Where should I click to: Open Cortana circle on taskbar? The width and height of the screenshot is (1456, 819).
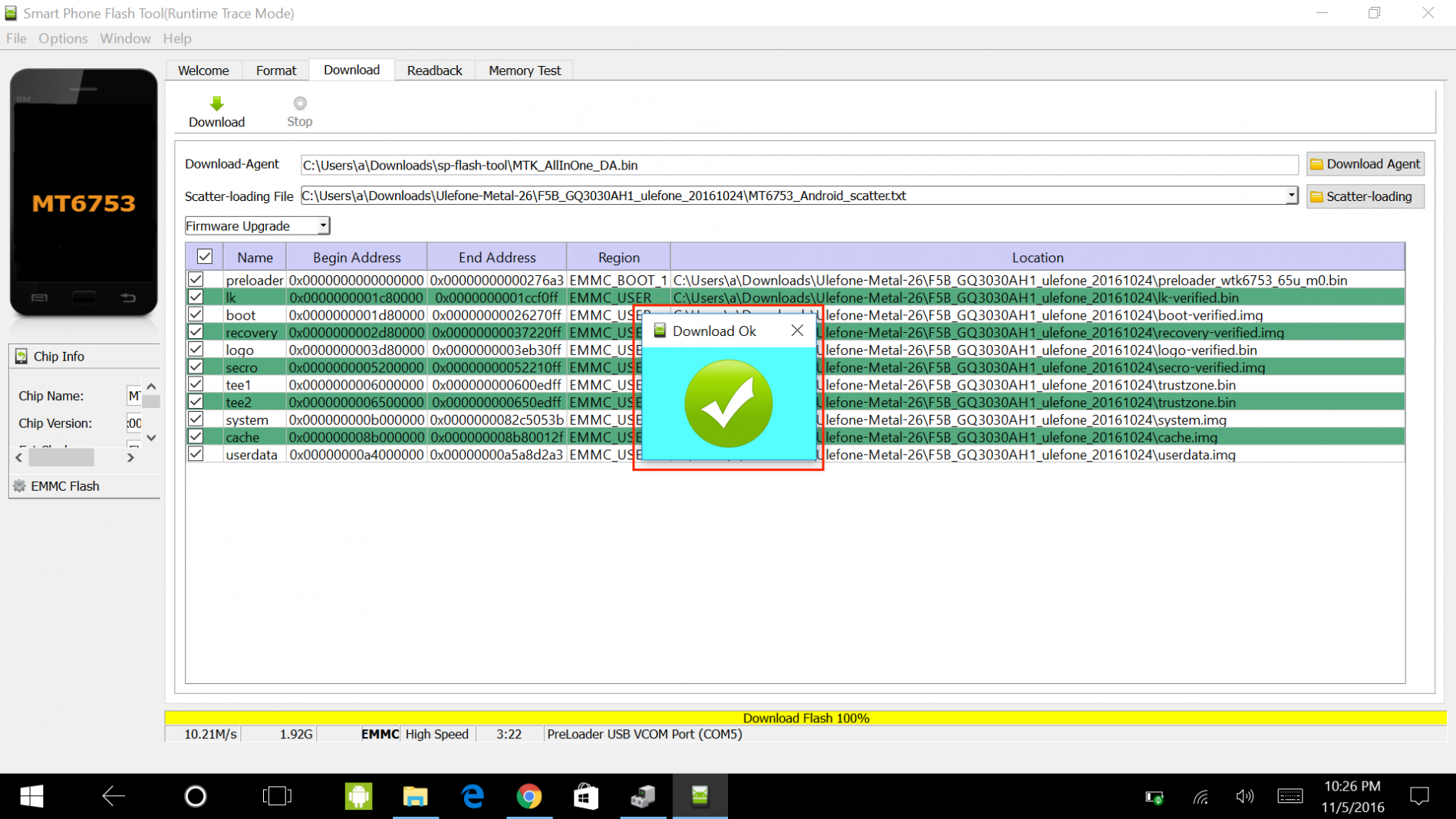click(196, 796)
